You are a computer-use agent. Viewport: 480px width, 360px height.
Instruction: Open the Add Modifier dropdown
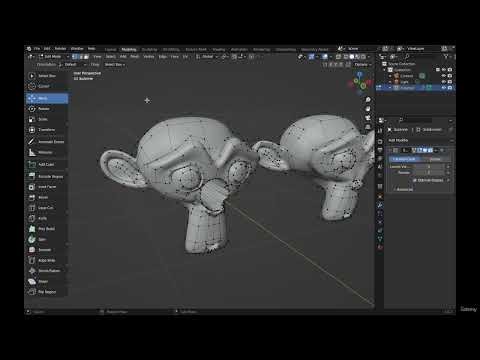[420, 141]
